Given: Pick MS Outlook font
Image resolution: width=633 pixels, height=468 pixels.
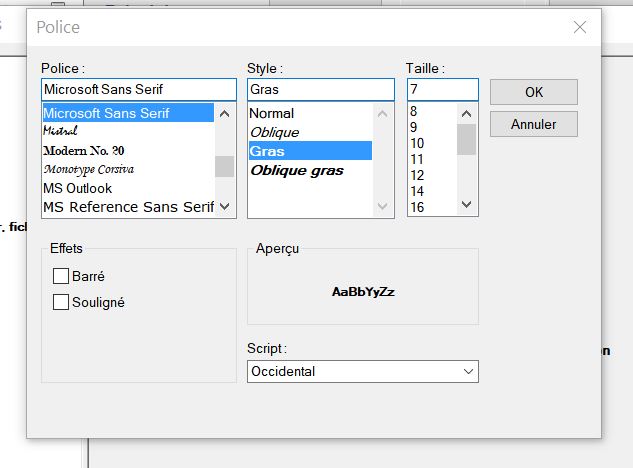Looking at the screenshot, I should coord(78,188).
